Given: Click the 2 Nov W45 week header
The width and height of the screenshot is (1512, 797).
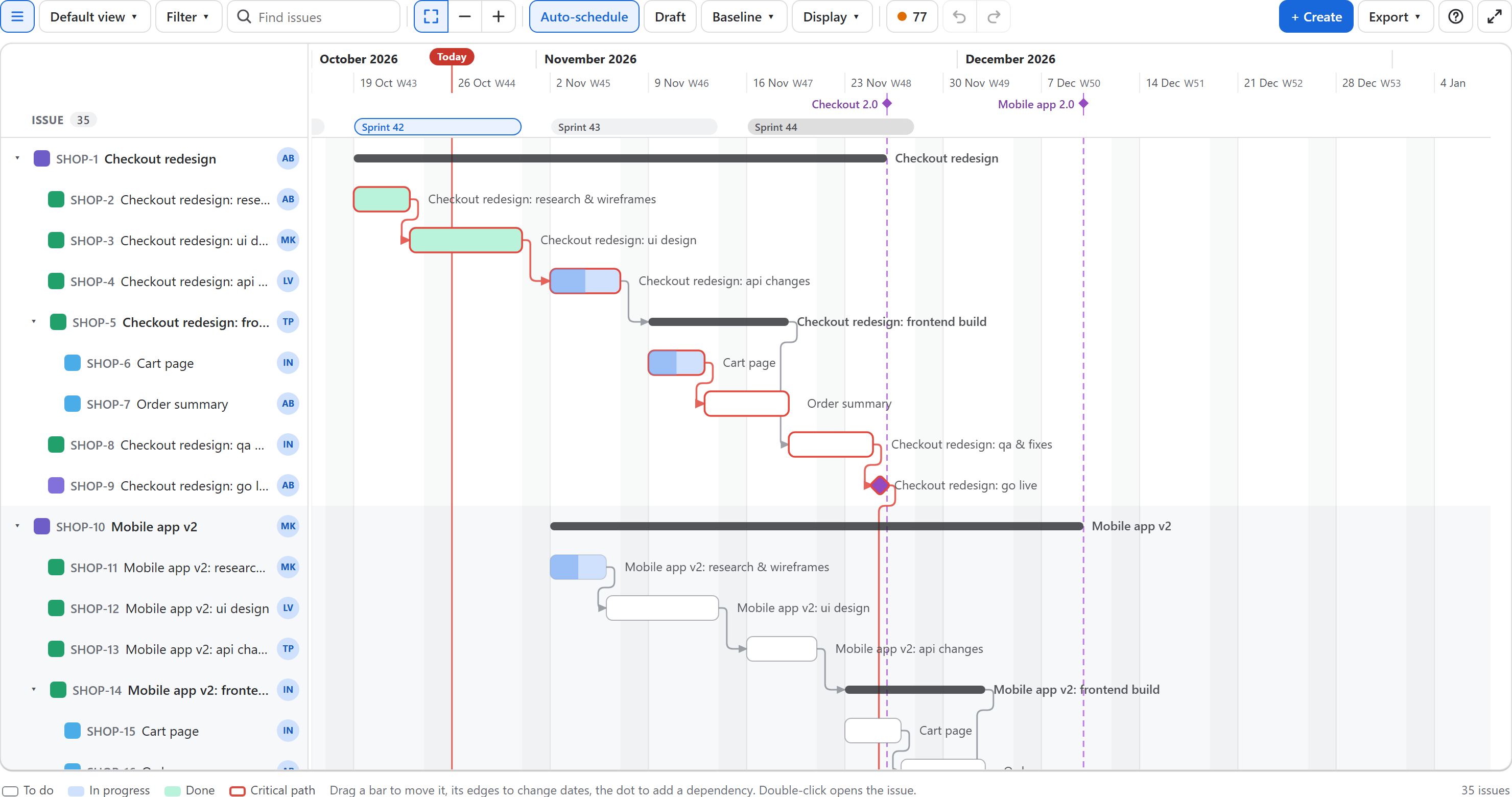Looking at the screenshot, I should click(x=583, y=83).
